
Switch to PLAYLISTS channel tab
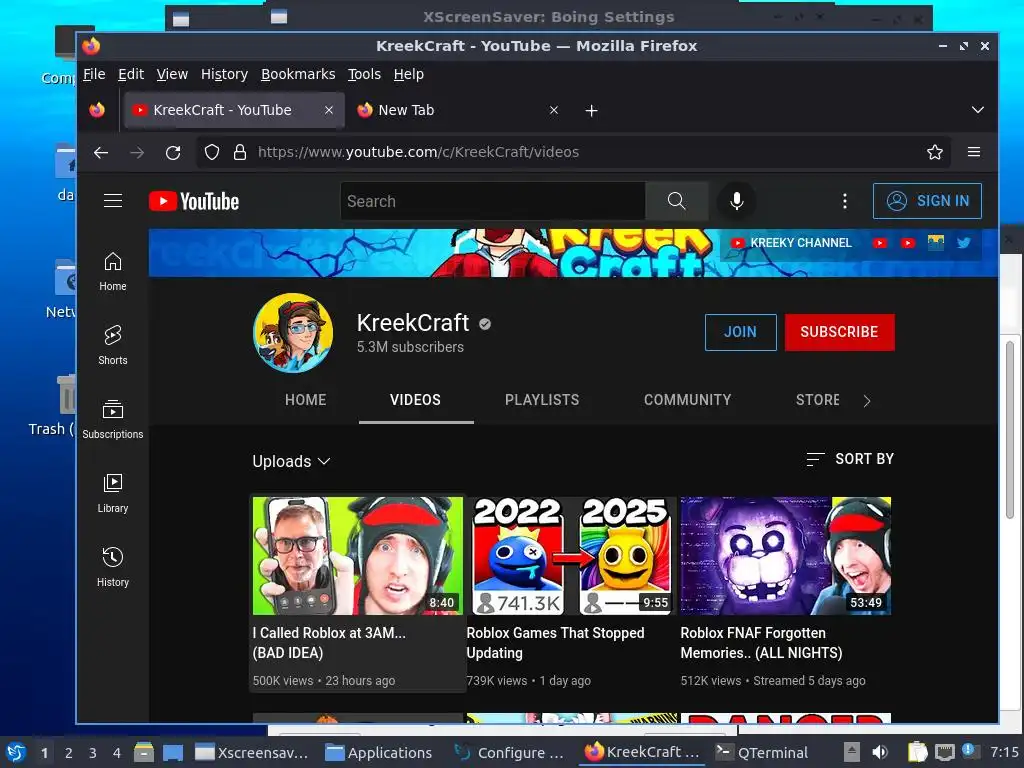(x=542, y=400)
